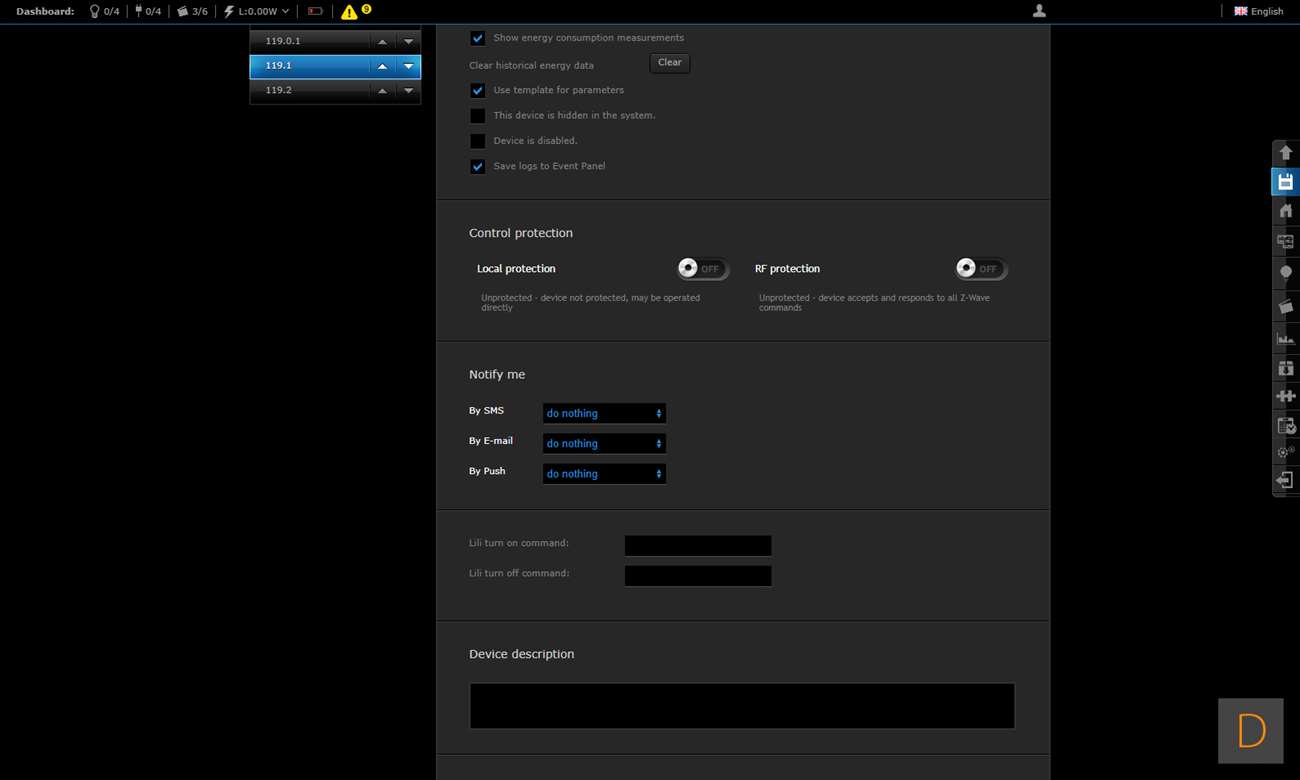The height and width of the screenshot is (780, 1300).
Task: Select device 119.0.1 in the list
Action: click(308, 41)
